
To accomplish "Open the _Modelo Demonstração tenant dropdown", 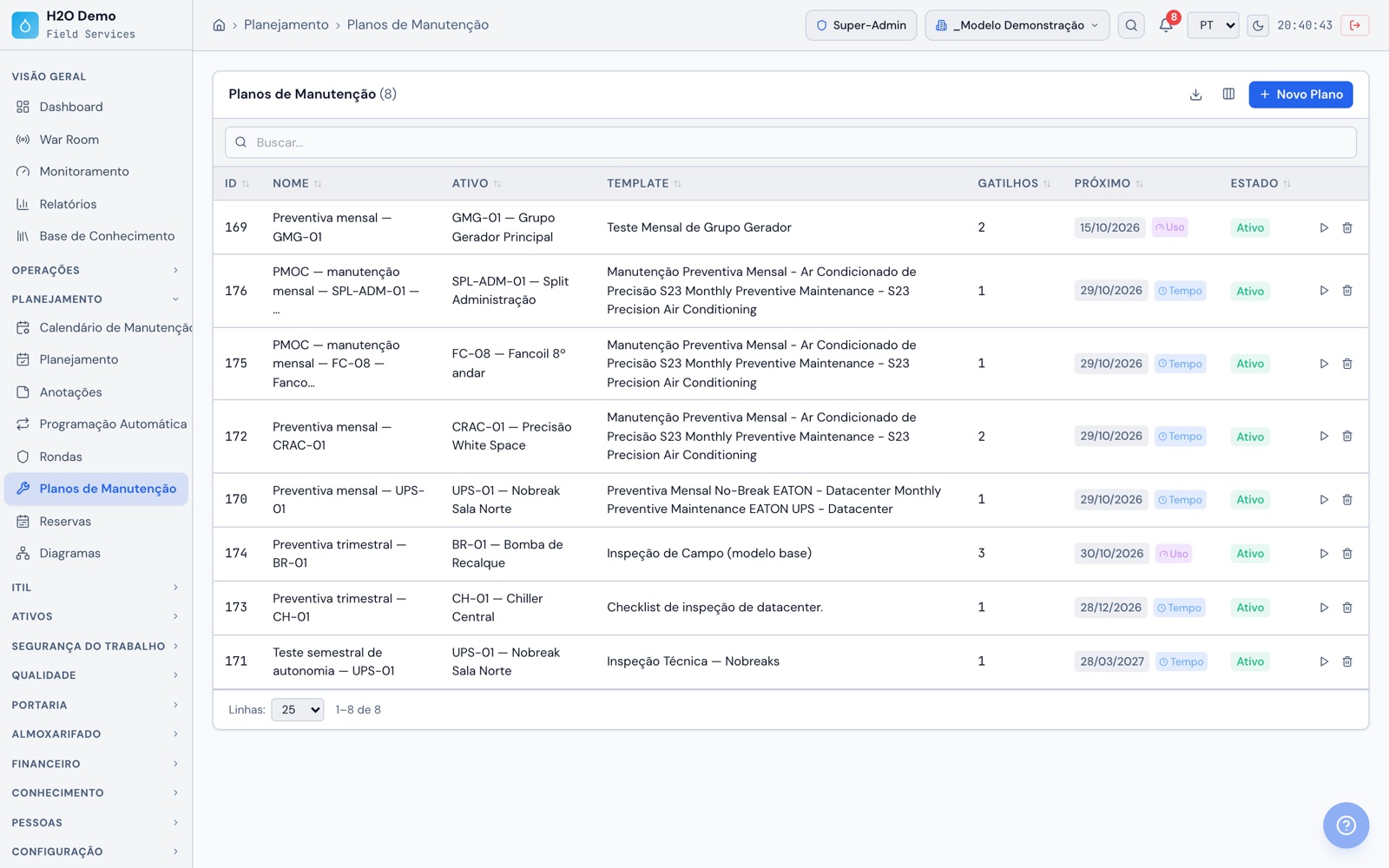I will coord(1017,25).
